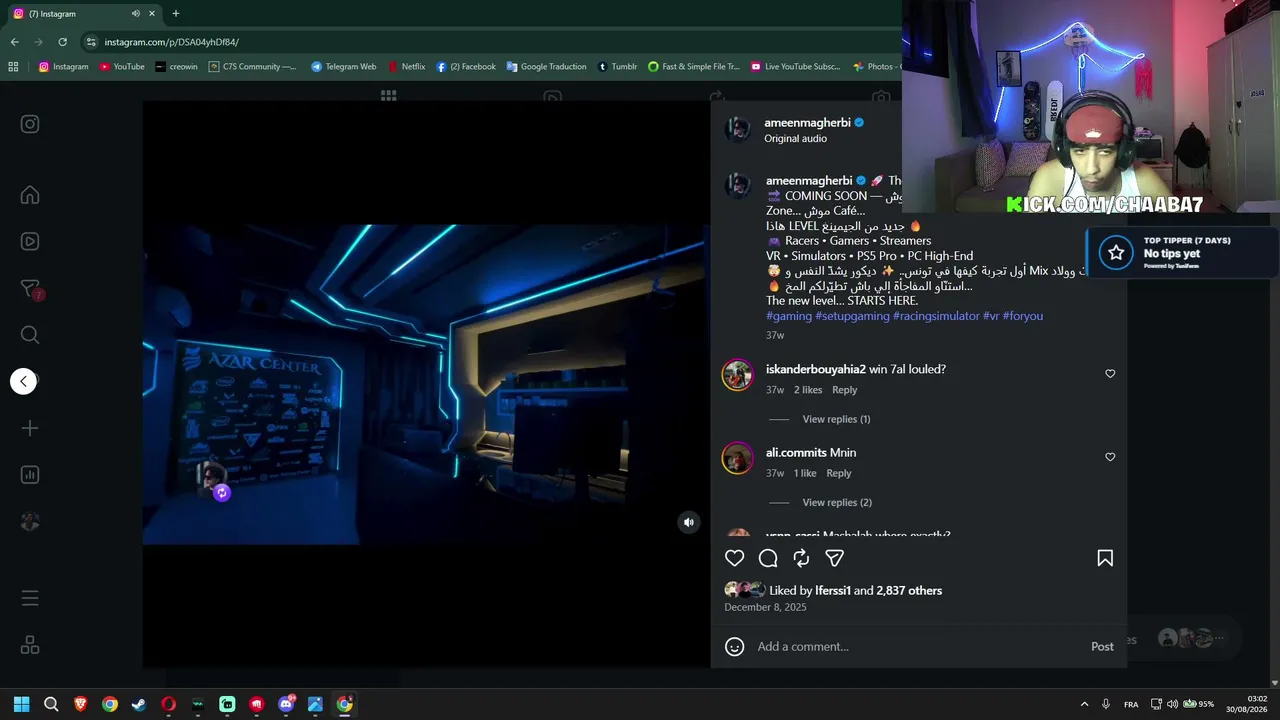Open the Netflix bookmark
Image resolution: width=1280 pixels, height=720 pixels.
pyautogui.click(x=407, y=67)
